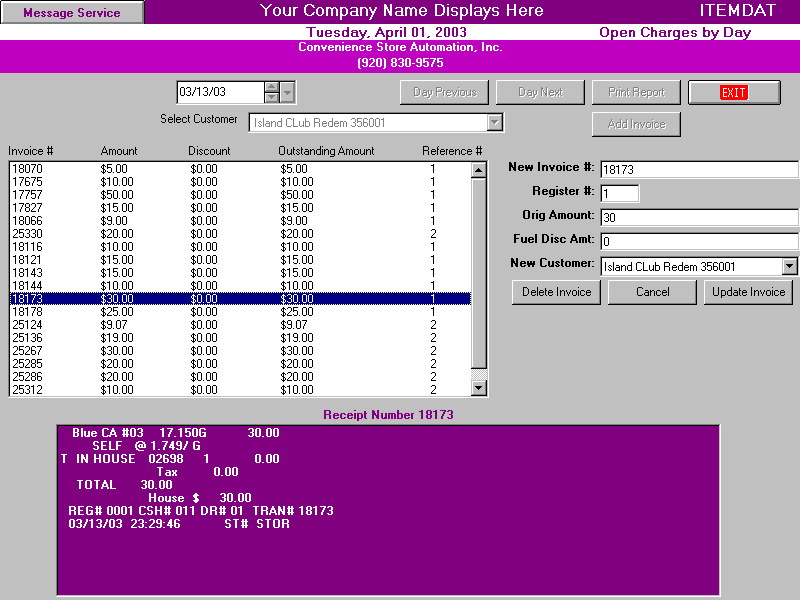800x600 pixels.
Task: Click the Day Next button
Action: pos(539,92)
